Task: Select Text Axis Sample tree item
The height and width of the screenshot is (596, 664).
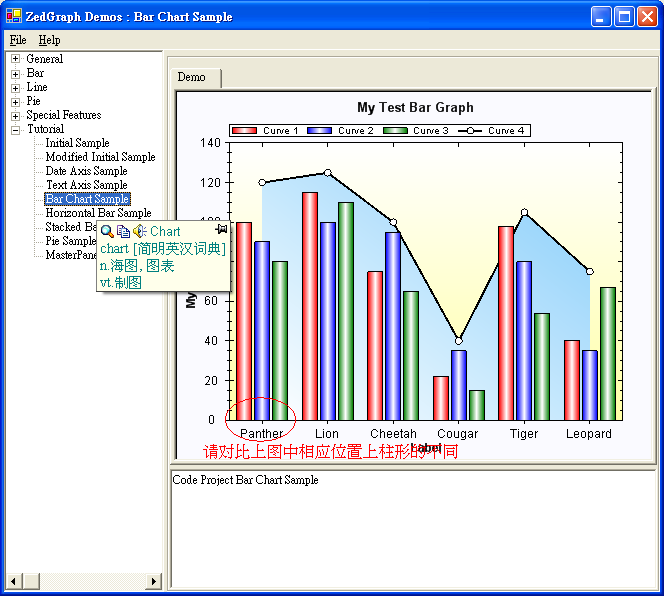Action: (x=86, y=185)
